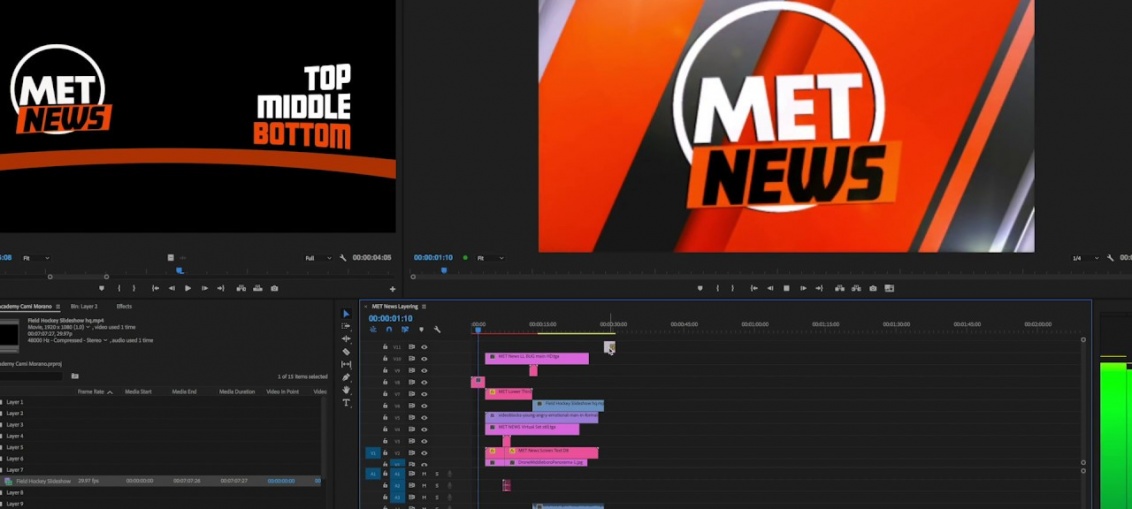Open comparison view in Program Monitor

889,288
